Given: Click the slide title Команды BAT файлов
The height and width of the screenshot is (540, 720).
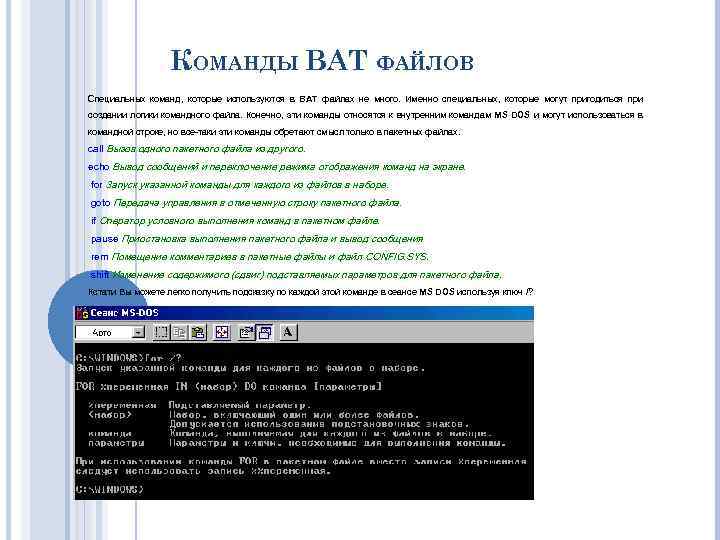Looking at the screenshot, I should point(321,61).
